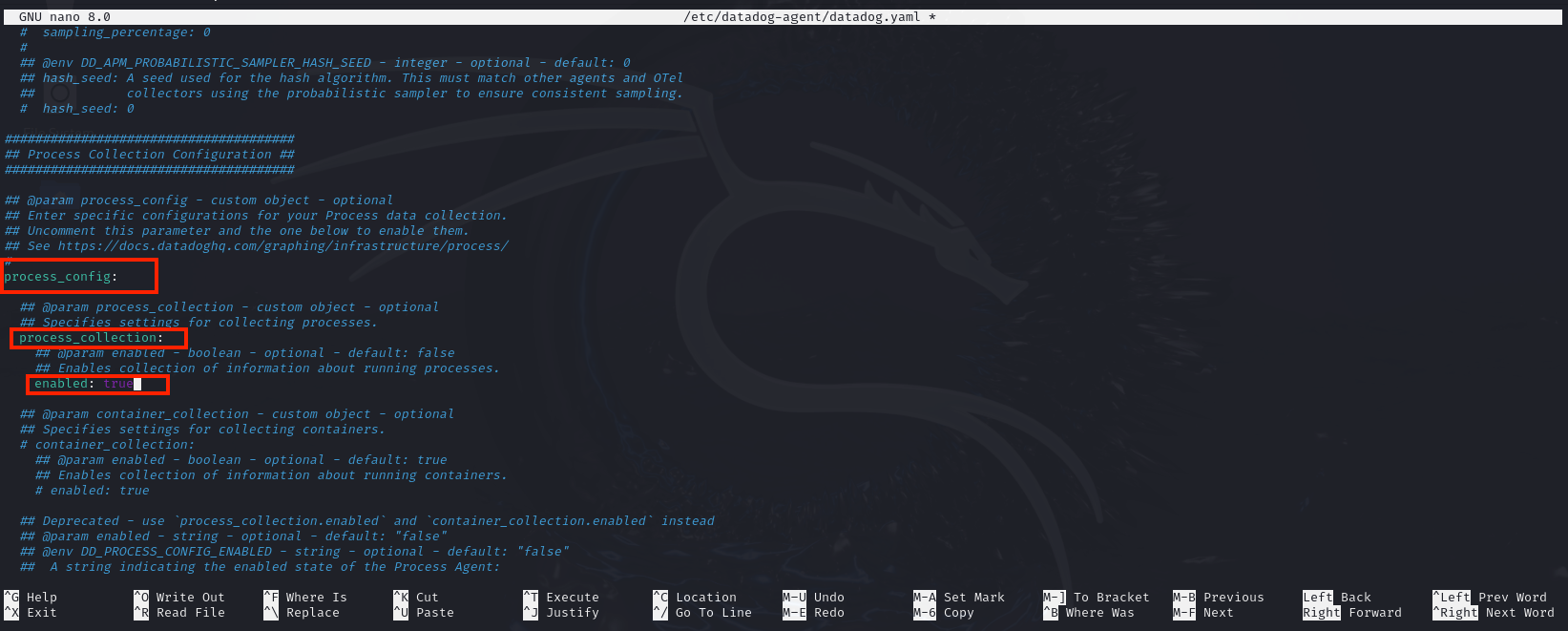Click the '# container_collection:' commented line

tap(107, 445)
